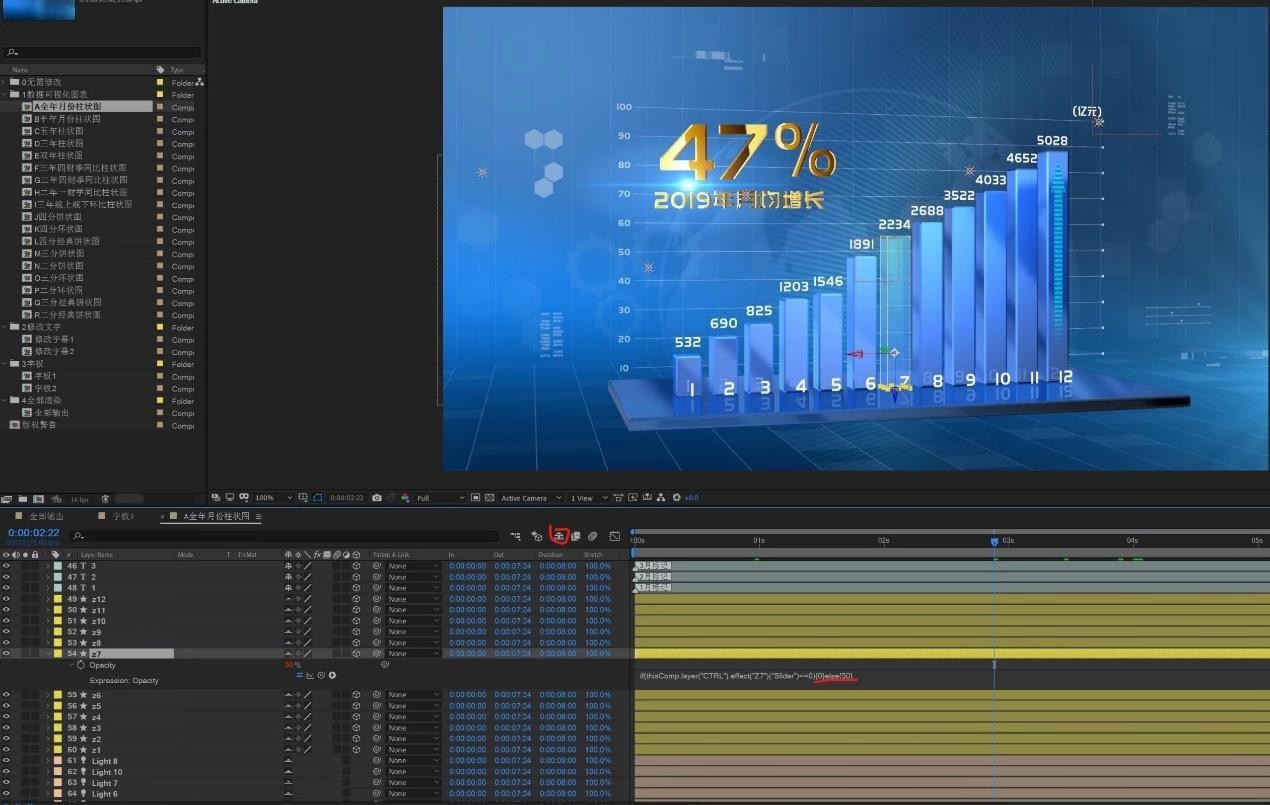
Task: Click the Toggle Pixel Aspect Ratio Correction icon
Action: tap(620, 497)
